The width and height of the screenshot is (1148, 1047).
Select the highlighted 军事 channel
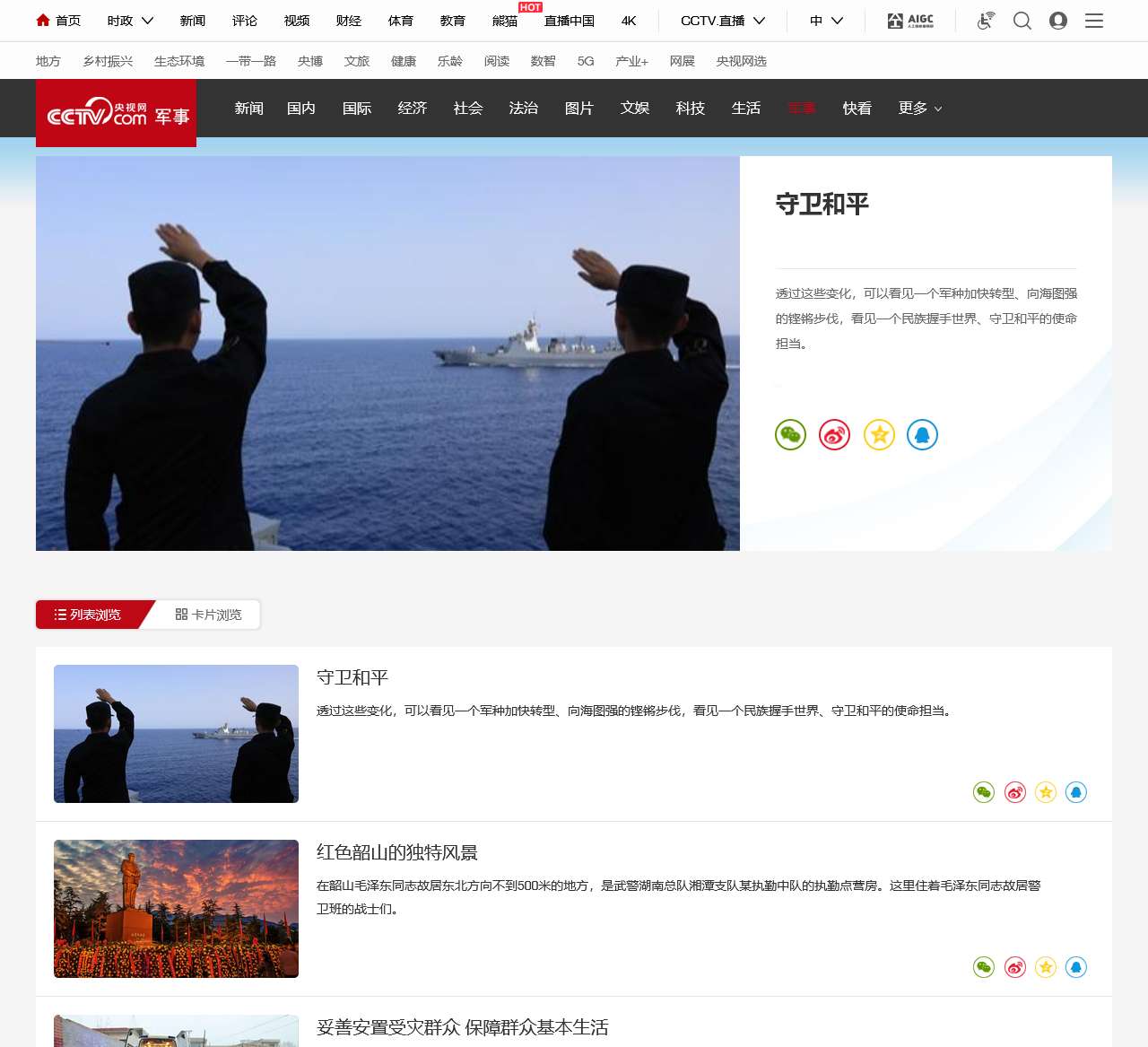click(x=802, y=109)
